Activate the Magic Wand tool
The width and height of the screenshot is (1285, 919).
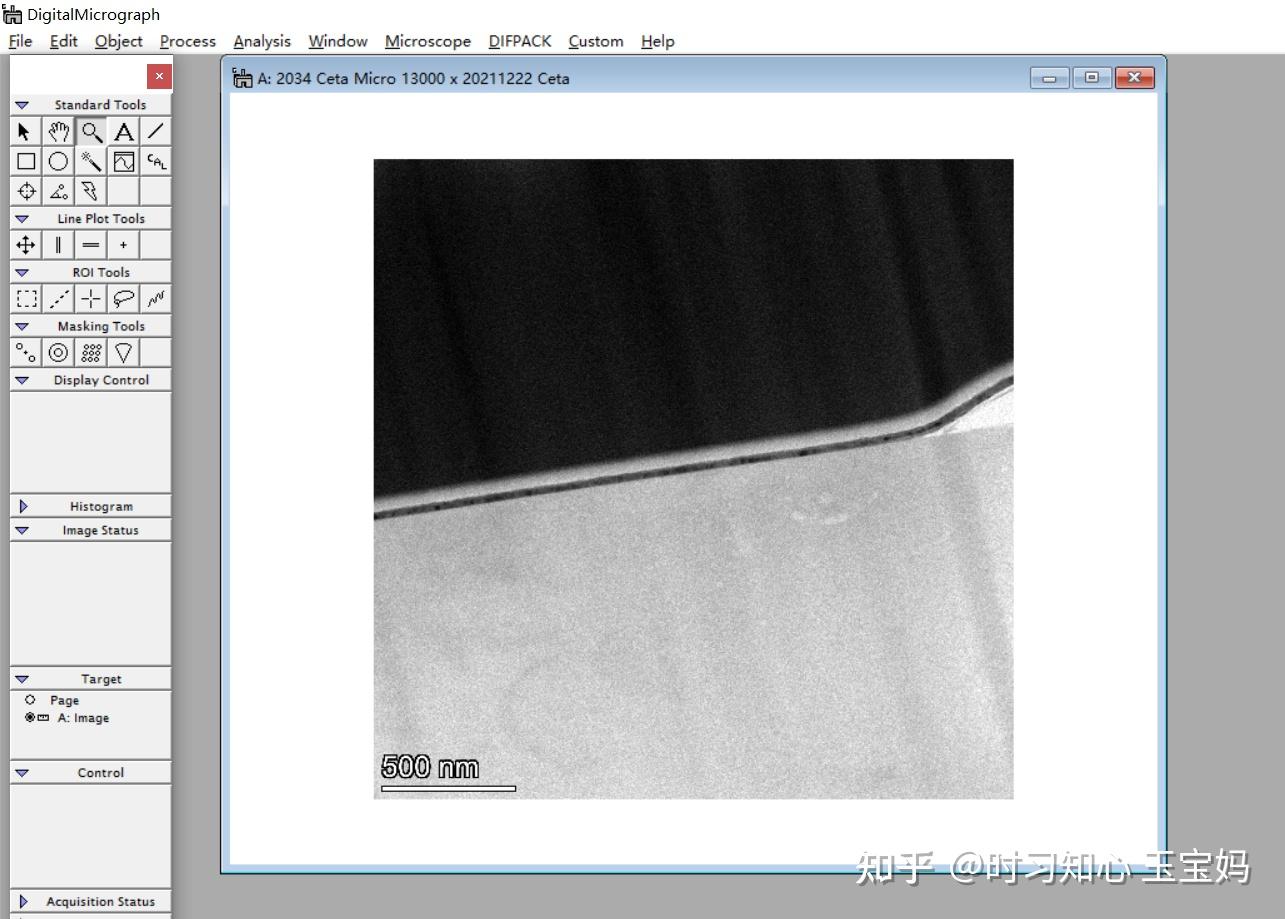pos(90,161)
